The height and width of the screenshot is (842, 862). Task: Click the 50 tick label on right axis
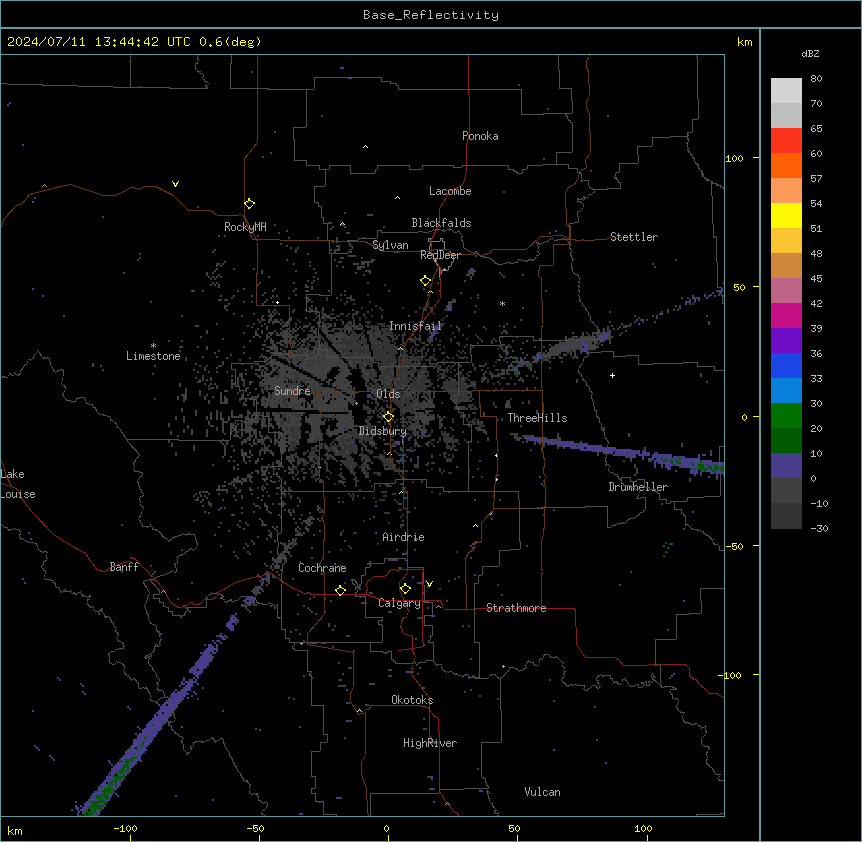(739, 287)
